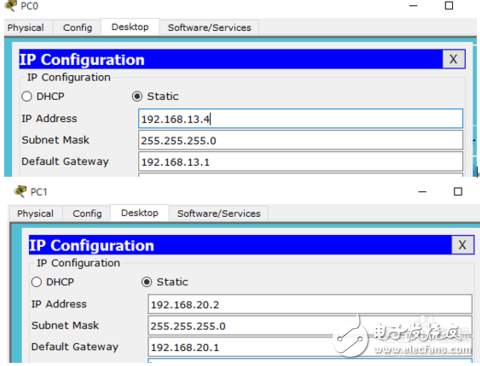This screenshot has width=480, height=366.
Task: Select DHCP radio button in PC1
Action: pos(36,282)
